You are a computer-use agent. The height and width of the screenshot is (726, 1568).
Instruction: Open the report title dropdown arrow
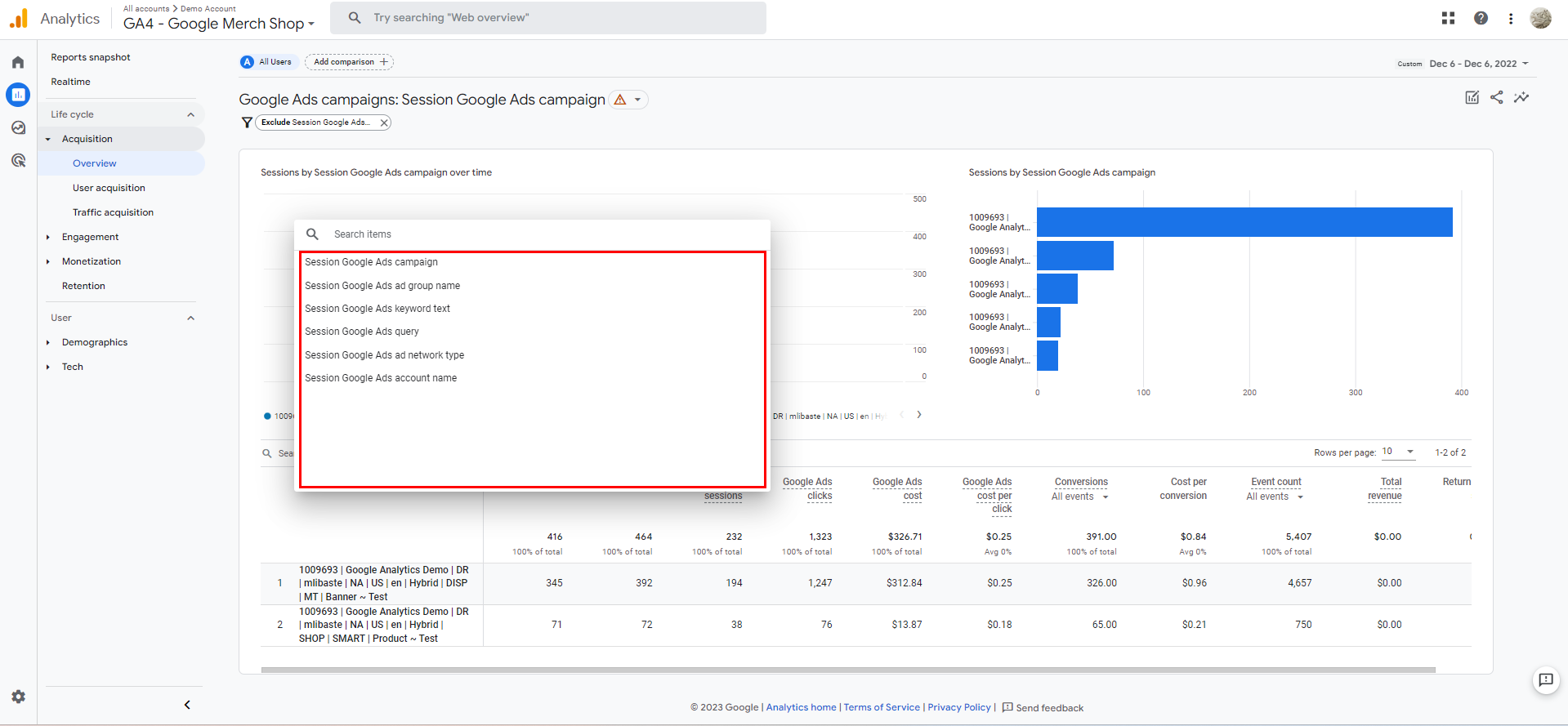click(638, 100)
